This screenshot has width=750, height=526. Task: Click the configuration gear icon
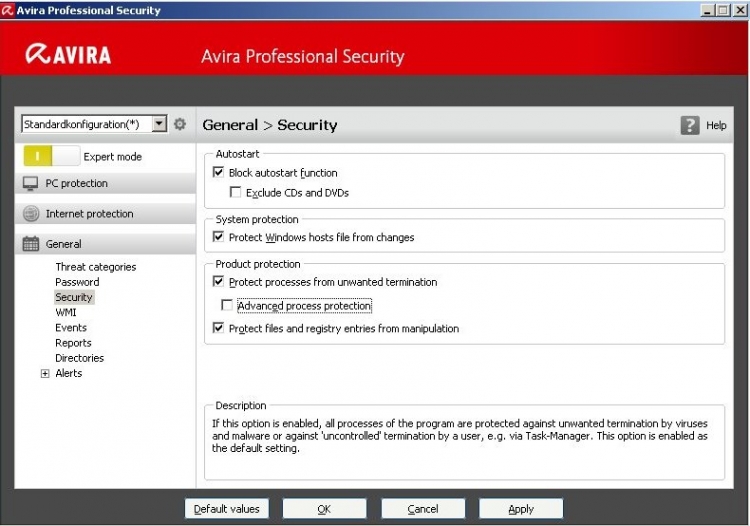click(180, 124)
